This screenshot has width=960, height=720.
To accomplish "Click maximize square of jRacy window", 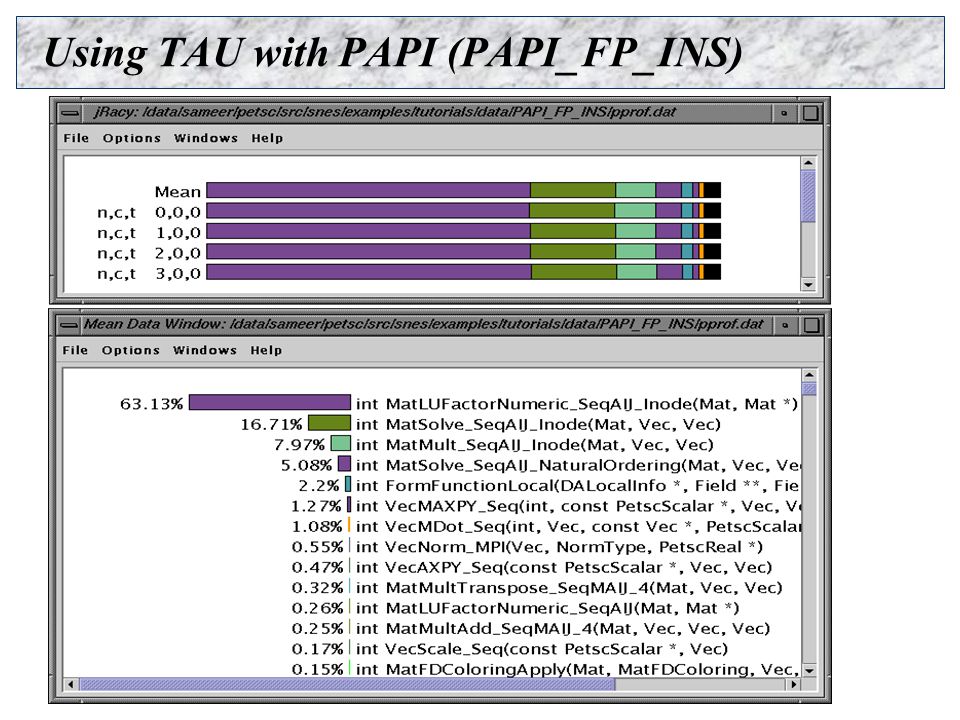I will point(811,113).
